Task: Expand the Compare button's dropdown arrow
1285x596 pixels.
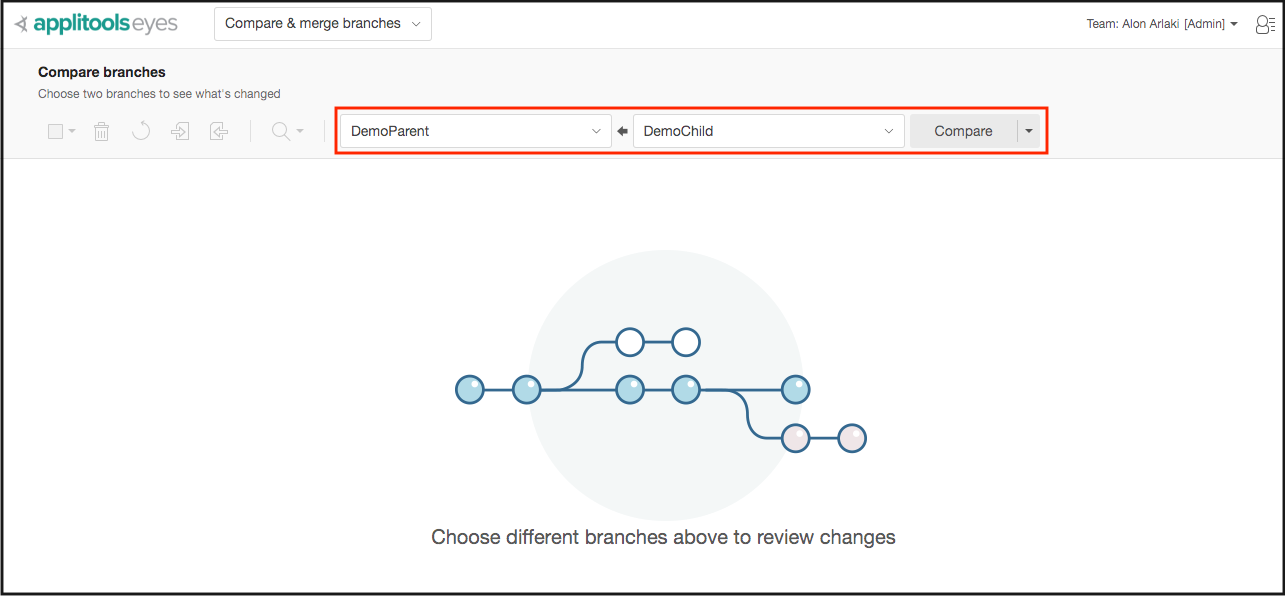Action: [x=1028, y=130]
